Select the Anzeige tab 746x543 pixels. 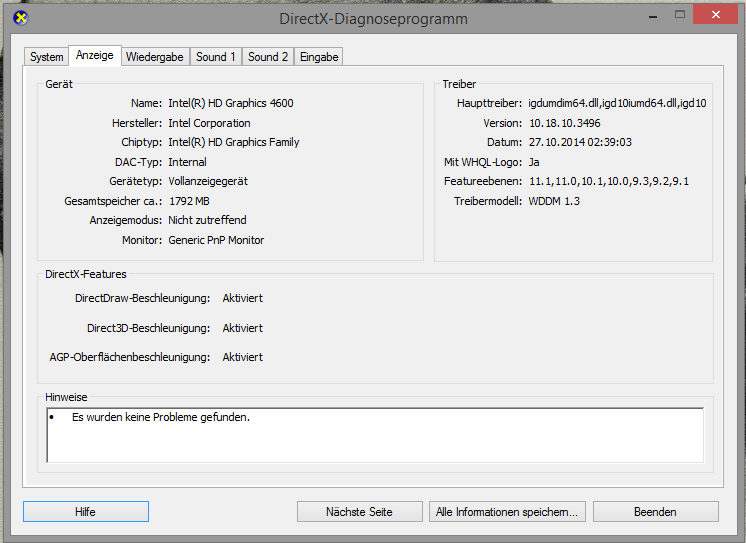(x=95, y=55)
